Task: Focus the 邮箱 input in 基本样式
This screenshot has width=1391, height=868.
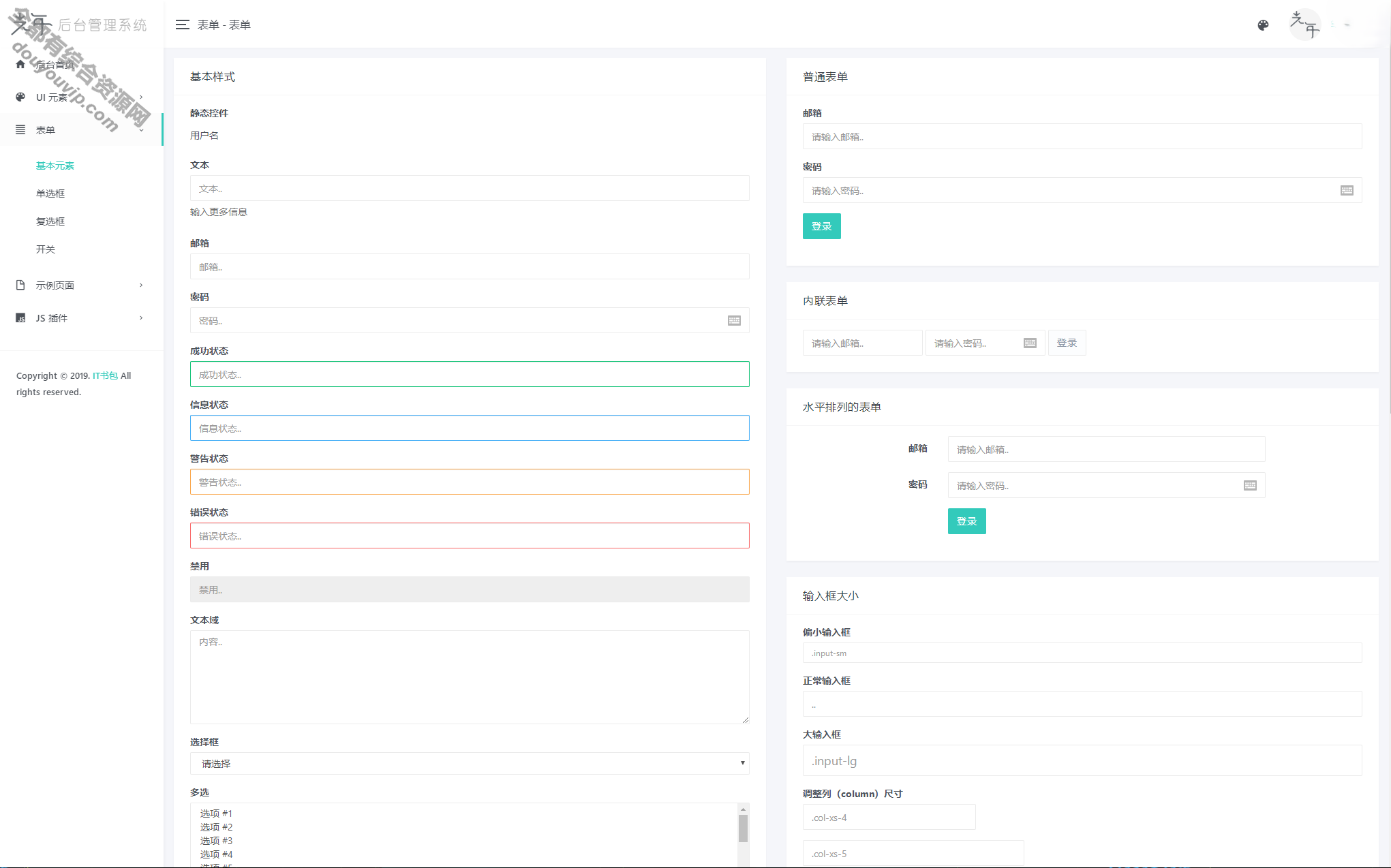Action: [470, 266]
